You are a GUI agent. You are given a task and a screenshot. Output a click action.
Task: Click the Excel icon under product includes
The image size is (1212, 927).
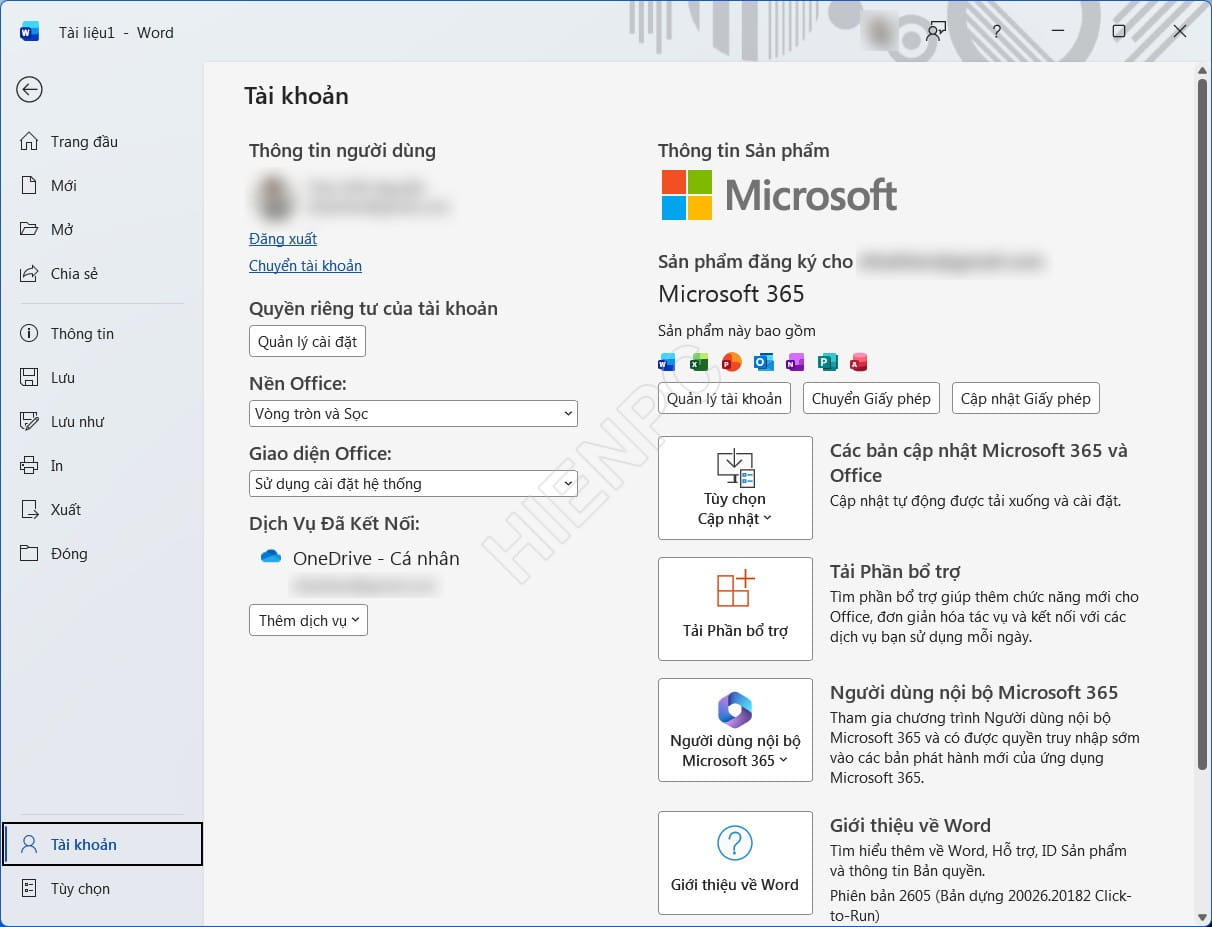click(x=699, y=362)
